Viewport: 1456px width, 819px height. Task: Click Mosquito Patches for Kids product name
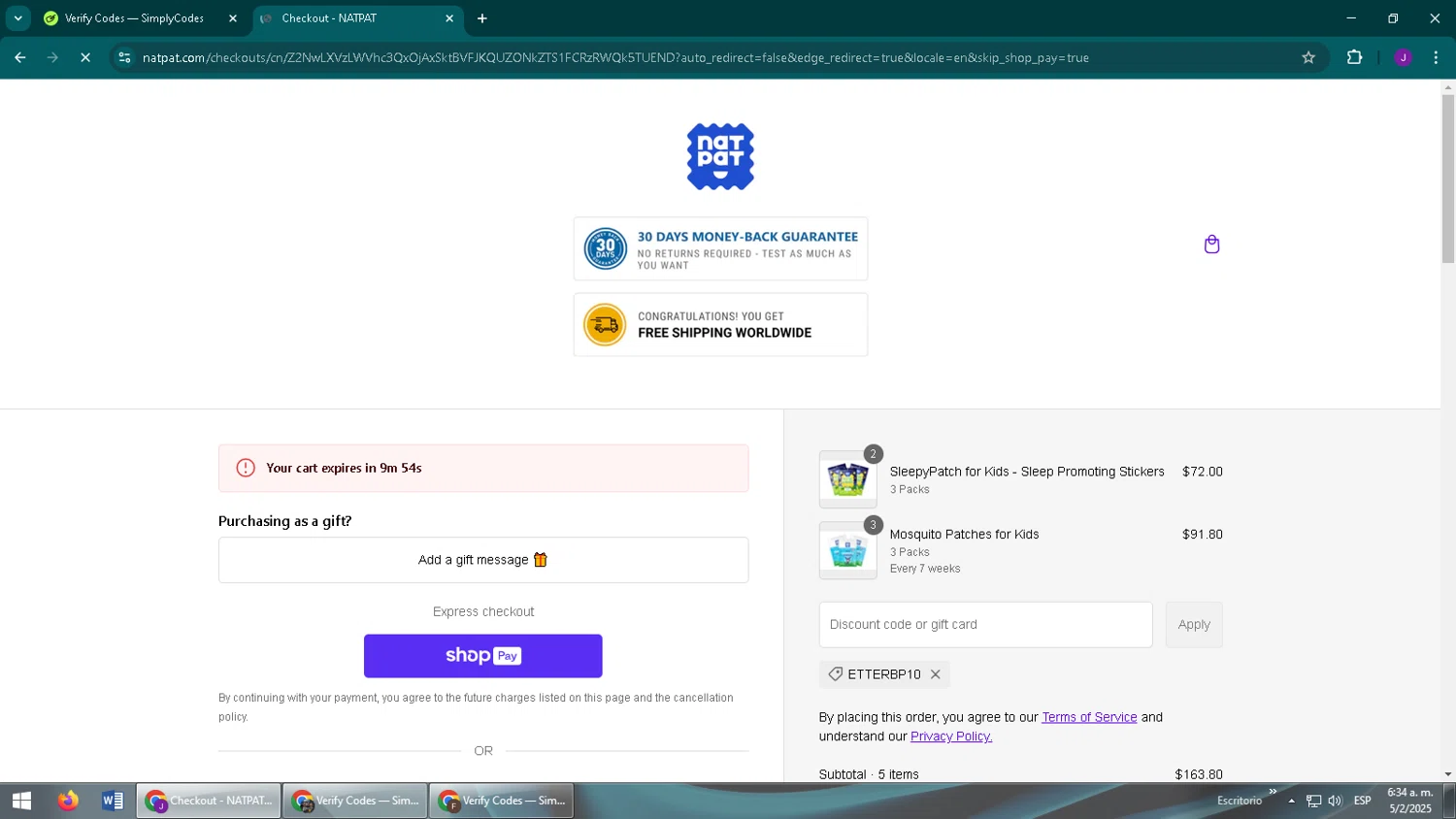click(x=964, y=535)
